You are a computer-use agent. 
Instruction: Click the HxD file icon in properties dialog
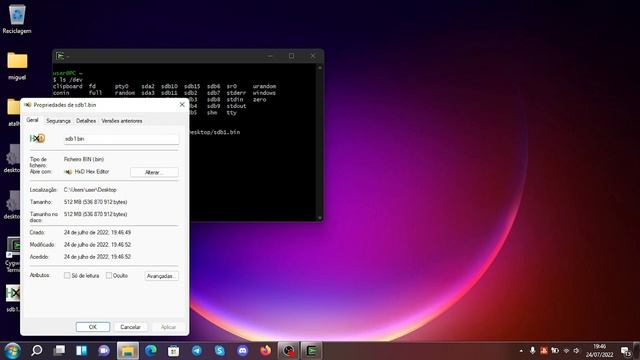[37, 139]
